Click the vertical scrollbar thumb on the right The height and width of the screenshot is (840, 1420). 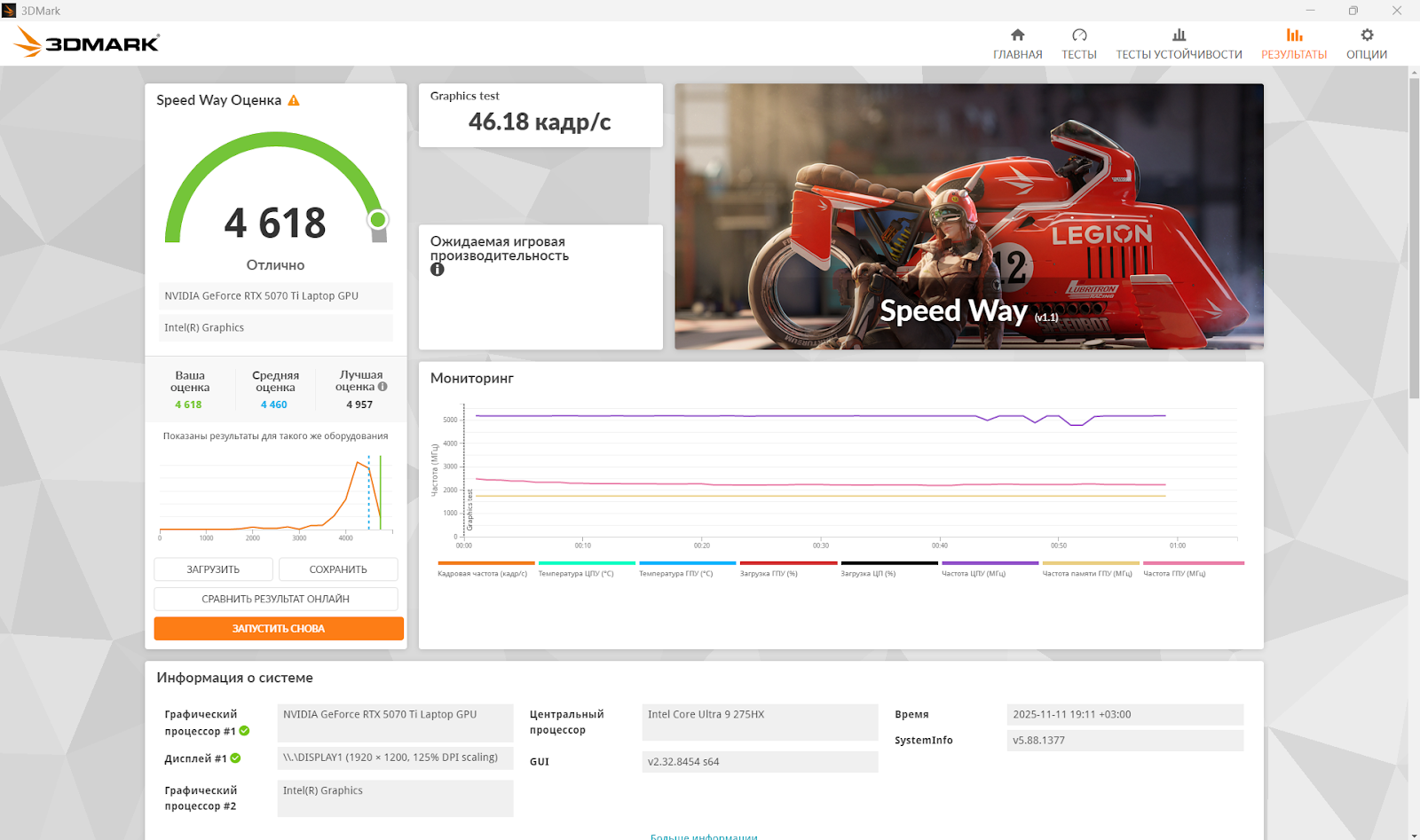1414,239
